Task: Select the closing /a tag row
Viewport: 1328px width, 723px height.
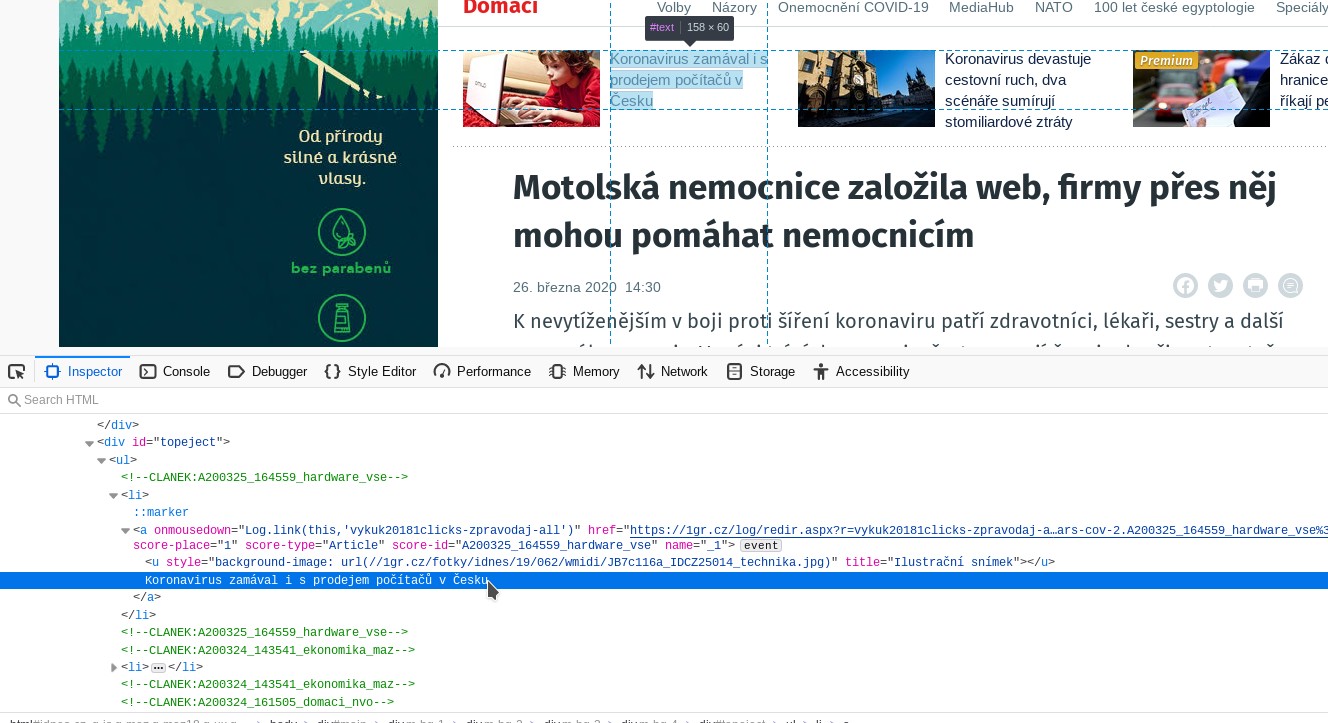Action: tap(664, 597)
